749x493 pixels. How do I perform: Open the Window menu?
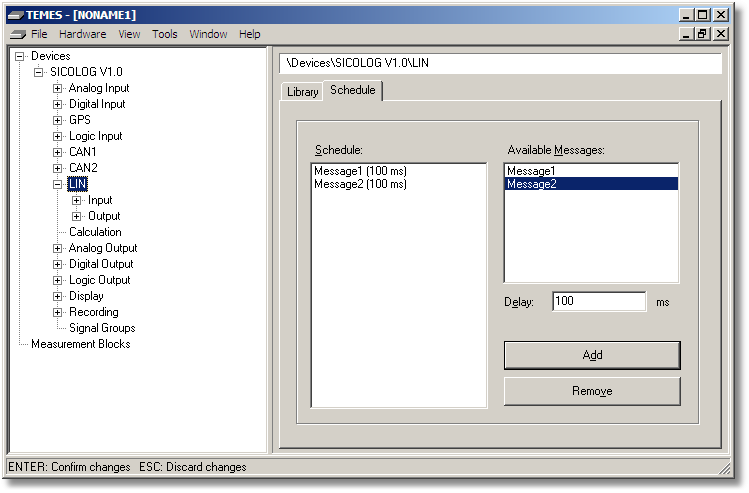(208, 34)
